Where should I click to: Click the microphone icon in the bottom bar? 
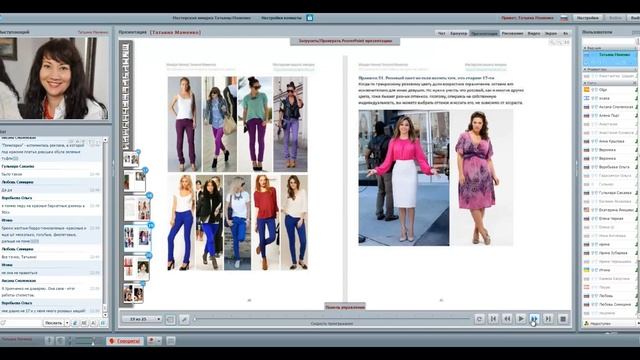tap(49, 340)
